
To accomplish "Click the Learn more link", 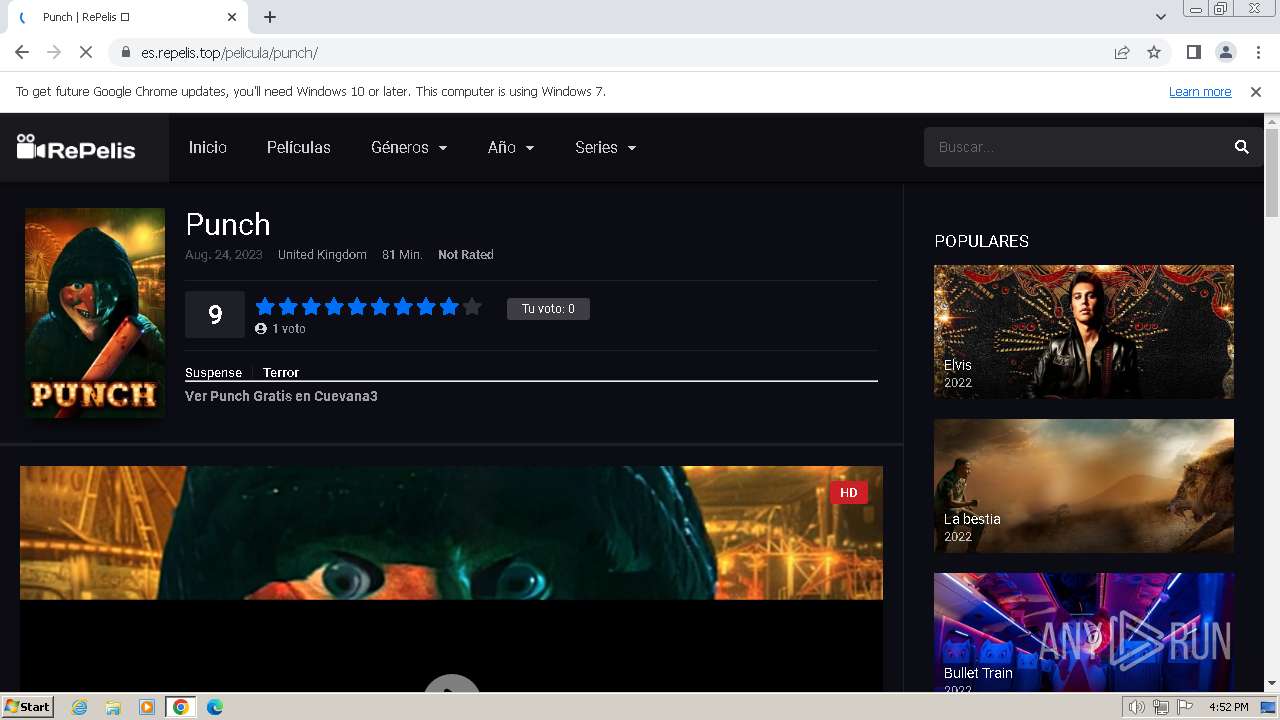I will coord(1200,91).
